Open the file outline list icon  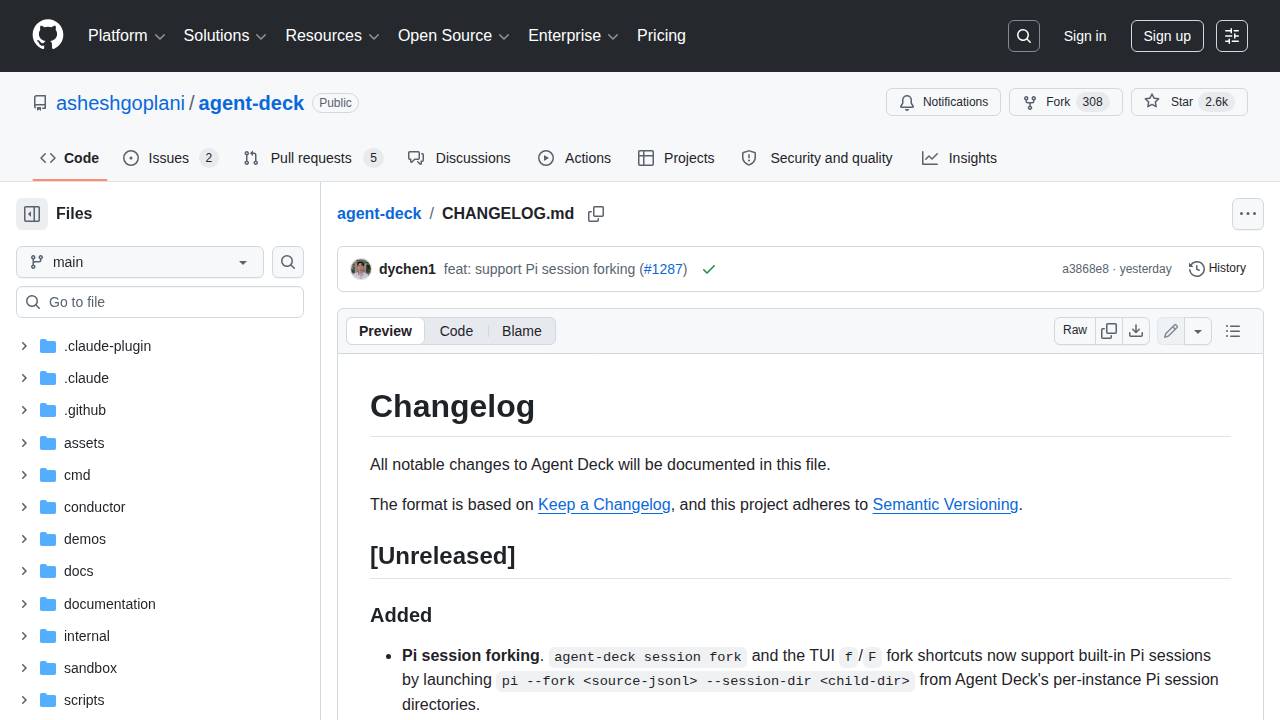pyautogui.click(x=1233, y=331)
